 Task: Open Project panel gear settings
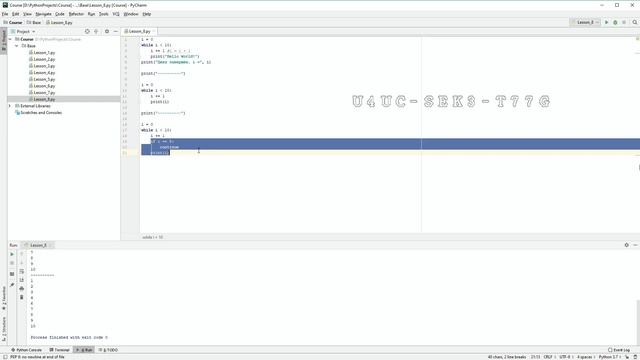(x=107, y=31)
